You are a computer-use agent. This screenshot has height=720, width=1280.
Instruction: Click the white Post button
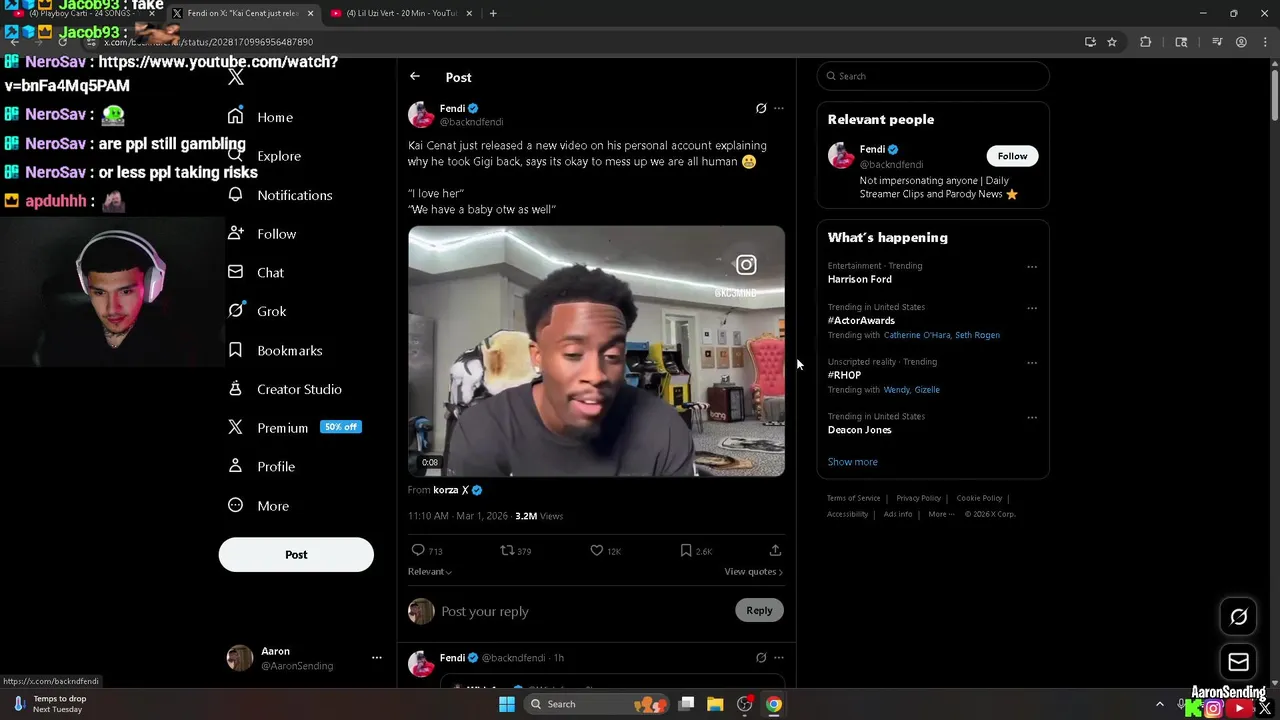coord(296,554)
